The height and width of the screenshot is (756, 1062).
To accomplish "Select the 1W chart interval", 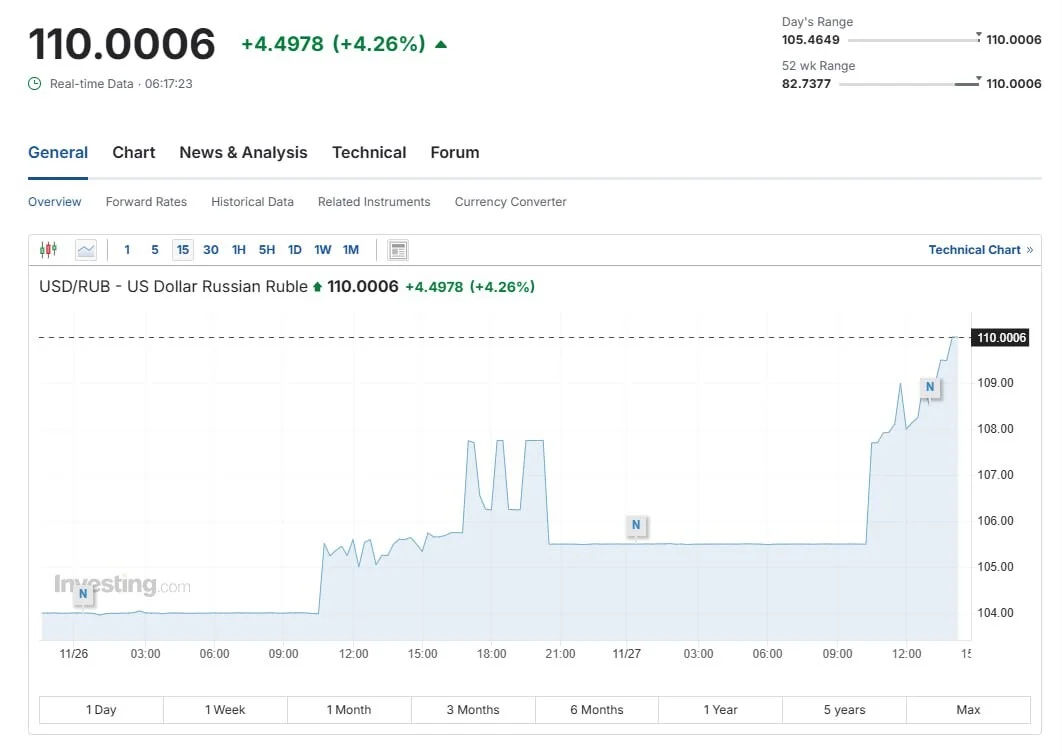I will click(x=322, y=250).
